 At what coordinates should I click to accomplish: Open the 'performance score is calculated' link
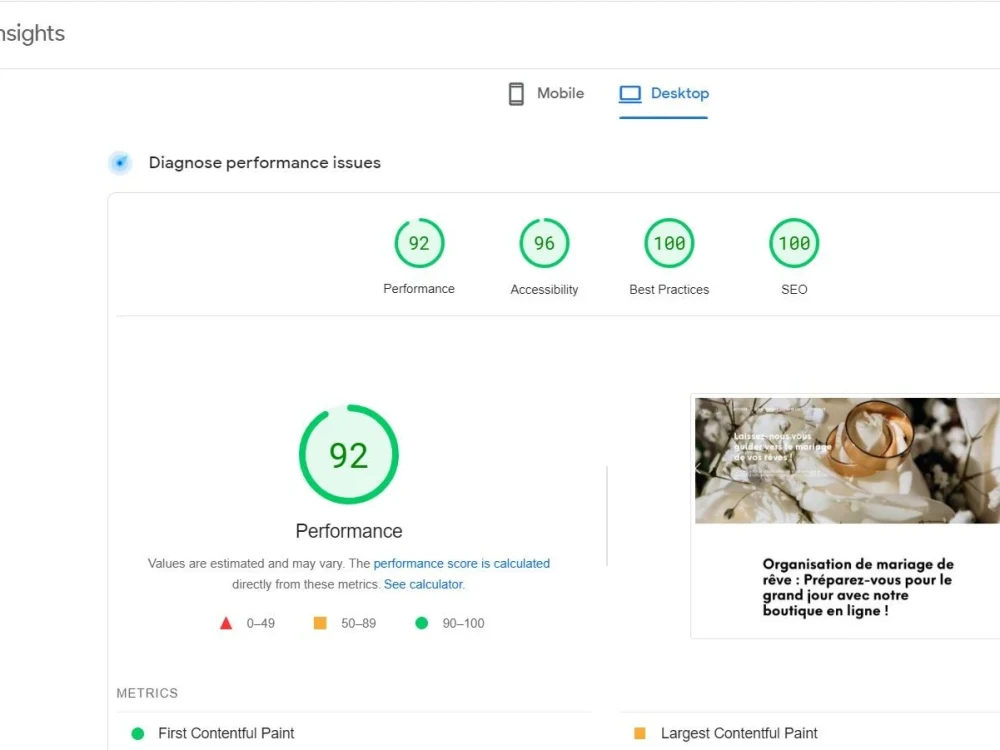point(462,564)
